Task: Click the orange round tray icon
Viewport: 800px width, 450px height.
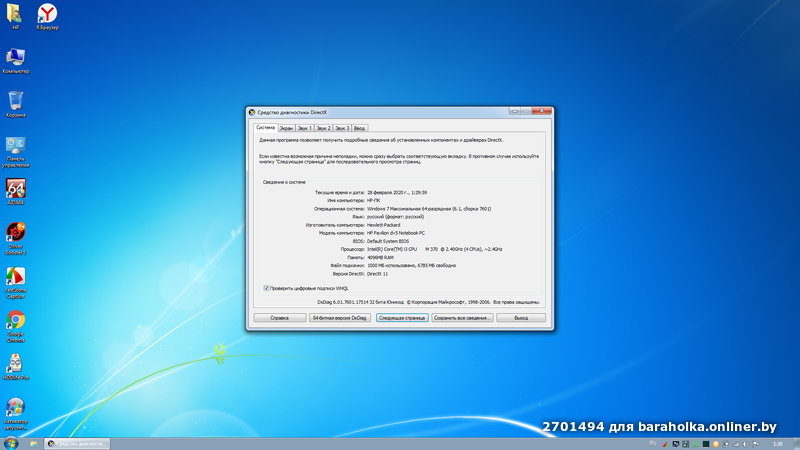Action: tap(716, 444)
